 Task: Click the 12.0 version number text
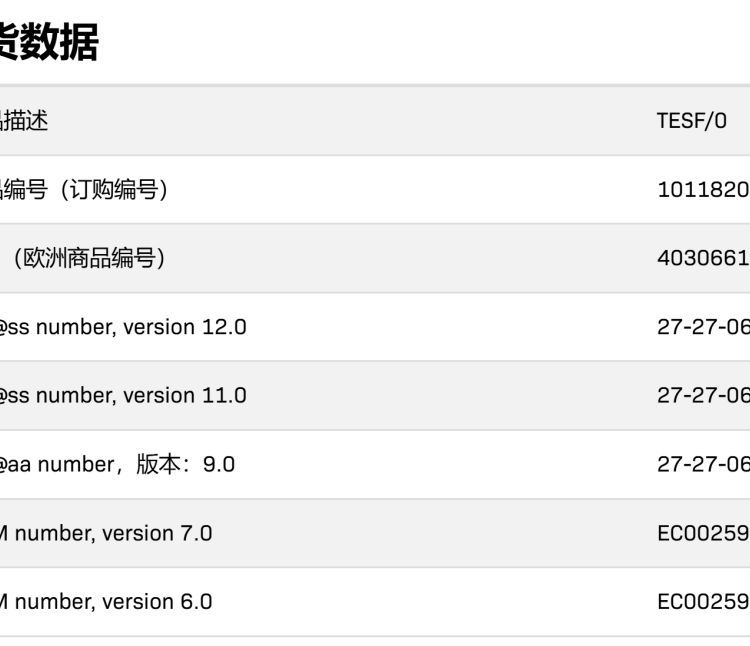(x=224, y=327)
